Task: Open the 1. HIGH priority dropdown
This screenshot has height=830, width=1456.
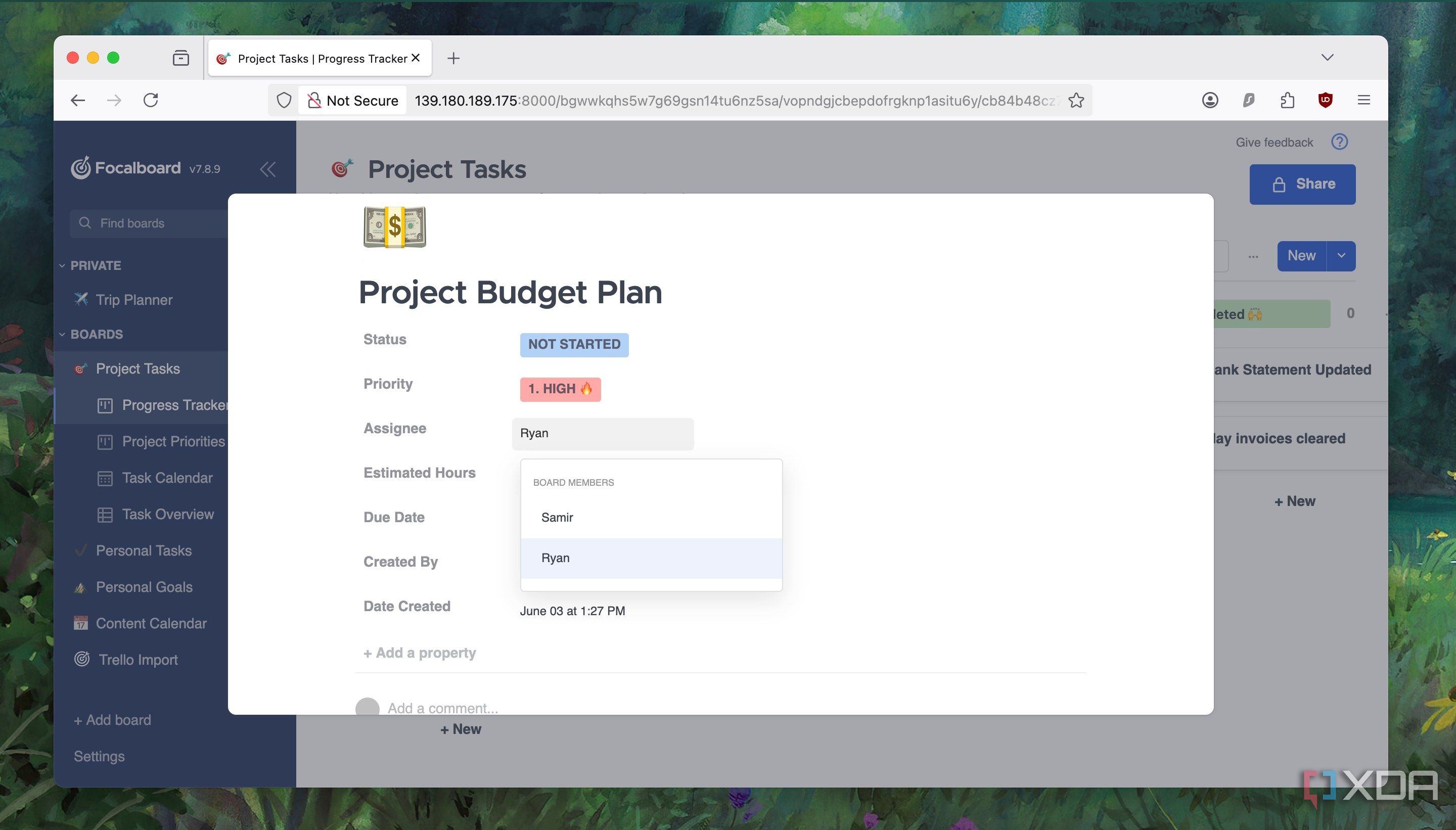Action: click(x=560, y=389)
